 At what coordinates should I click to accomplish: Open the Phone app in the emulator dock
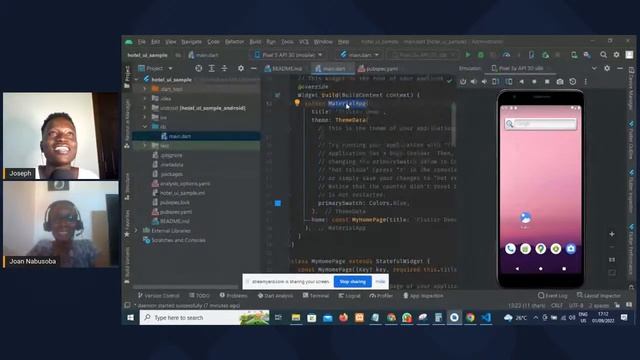point(510,249)
